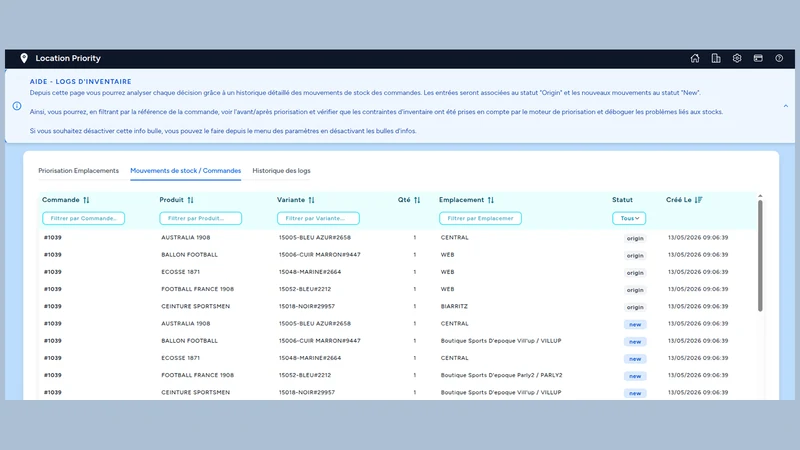Click variant '15048-MARINE#2664' in new row
This screenshot has width=800, height=450.
pos(310,358)
